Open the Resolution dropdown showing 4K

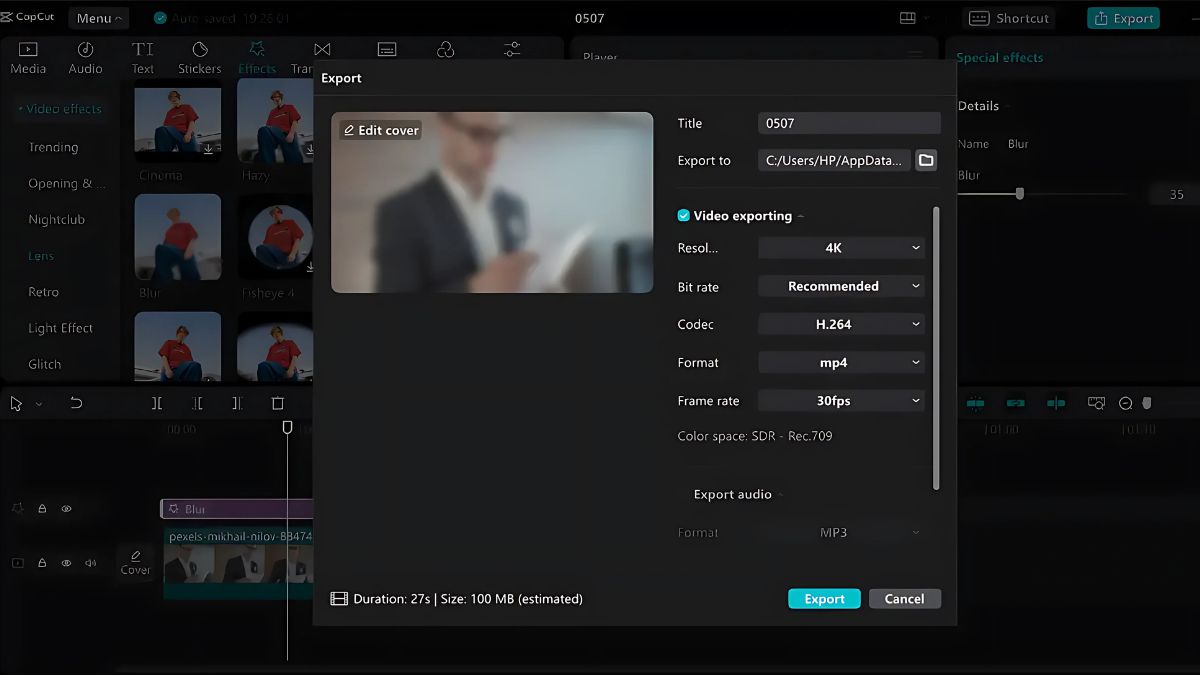click(841, 248)
